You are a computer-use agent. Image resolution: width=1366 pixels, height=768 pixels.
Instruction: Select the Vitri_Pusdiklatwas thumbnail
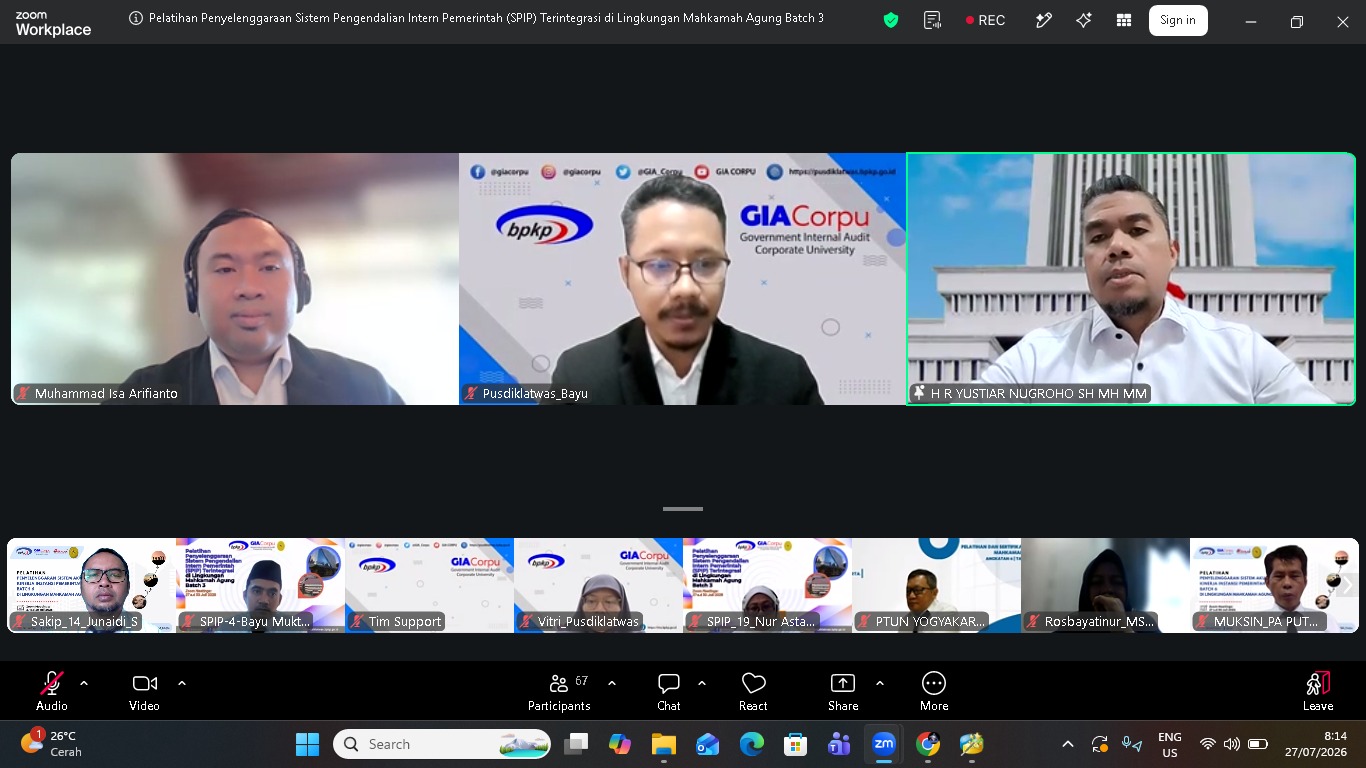tap(599, 586)
